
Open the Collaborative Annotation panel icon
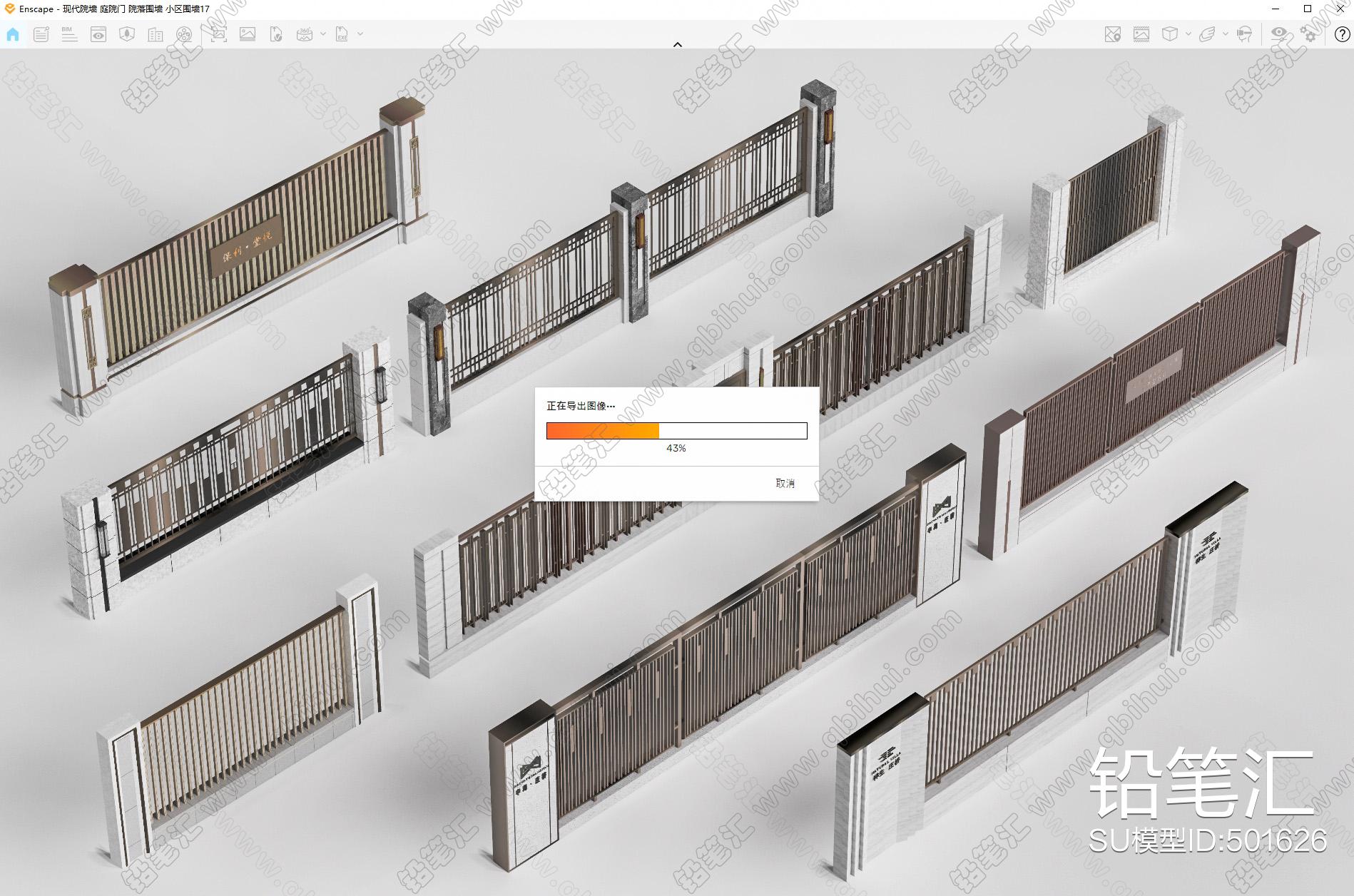click(41, 34)
